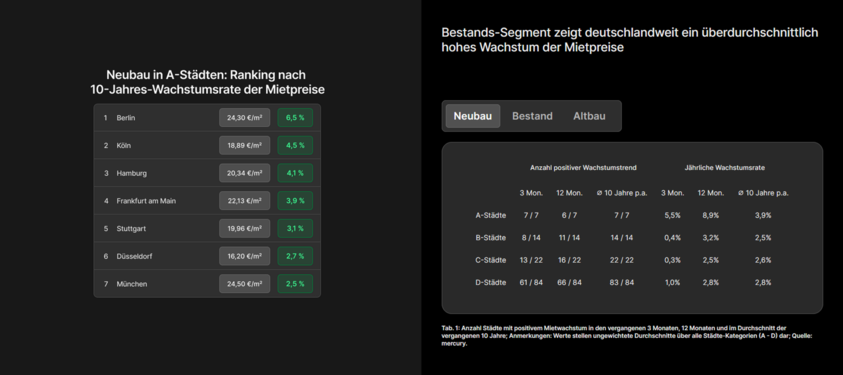Click the 66 / 84 table cell

569,283
